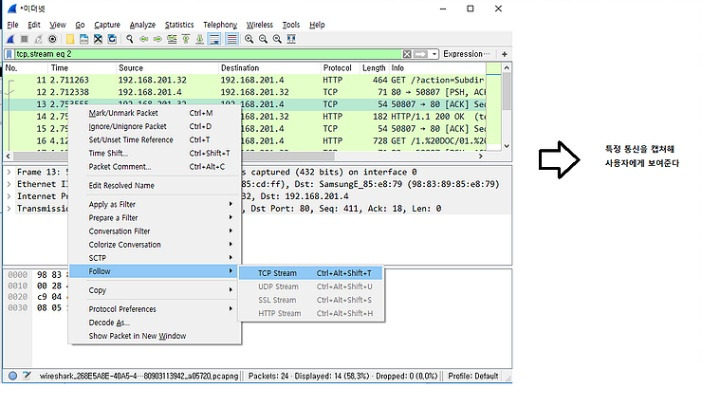Viewport: 702px width, 394px height.
Task: Choose Packet Comment... in the context menu
Action: click(x=155, y=167)
